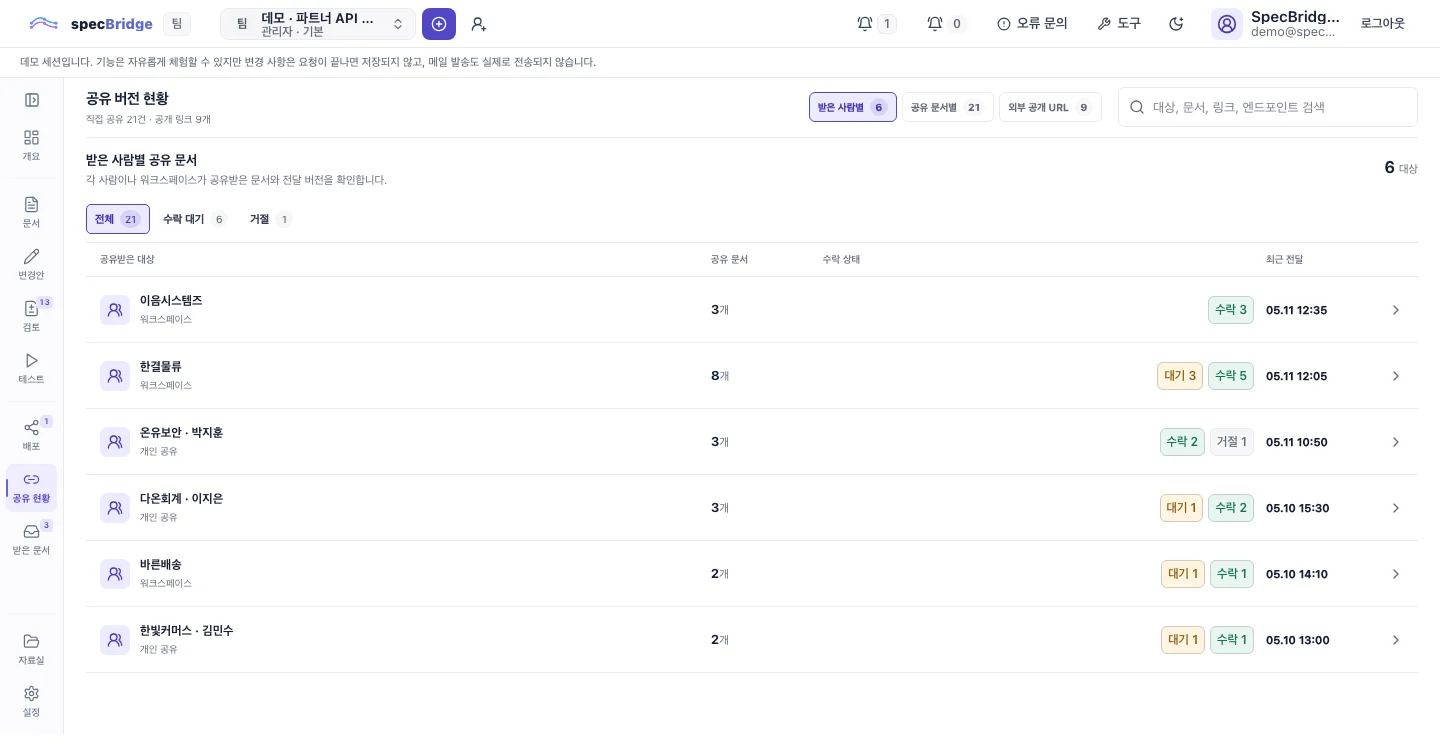The width and height of the screenshot is (1440, 744).
Task: Select the 전체 21 filter
Action: pos(118,219)
